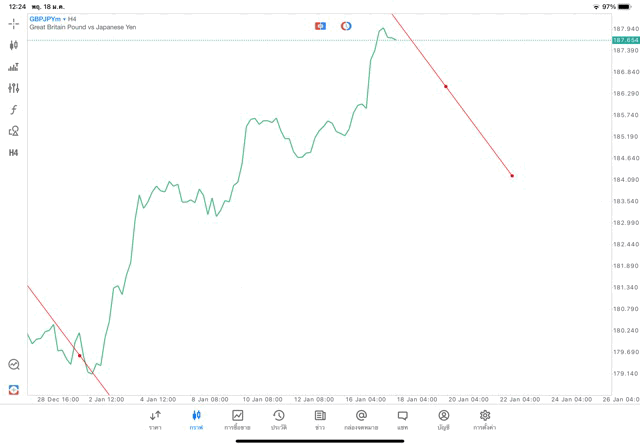The height and width of the screenshot is (447, 640).
Task: Tap the new order icon in sidebar
Action: point(14,389)
